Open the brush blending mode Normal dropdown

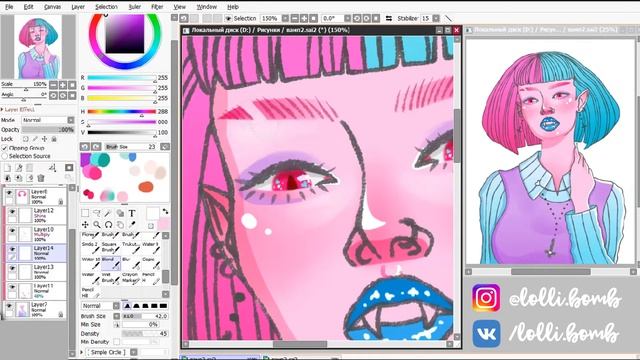(x=116, y=306)
